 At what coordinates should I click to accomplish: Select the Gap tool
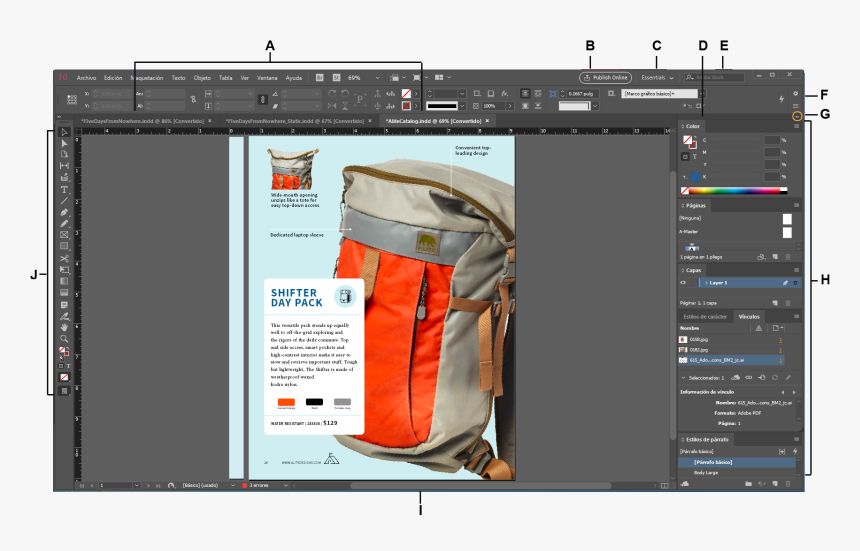click(64, 166)
